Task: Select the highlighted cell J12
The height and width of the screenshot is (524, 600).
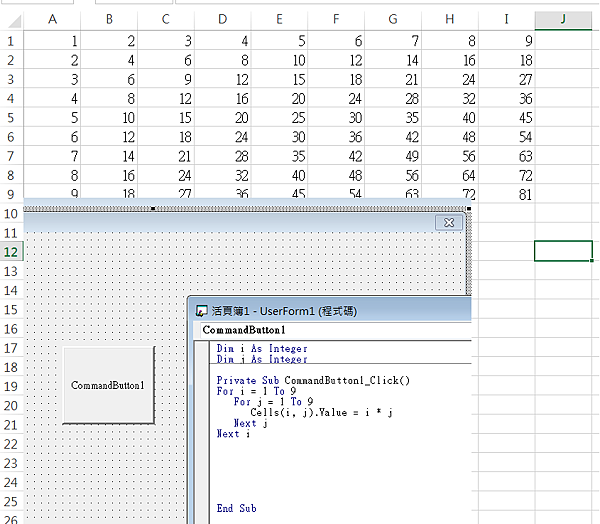Action: coord(563,251)
